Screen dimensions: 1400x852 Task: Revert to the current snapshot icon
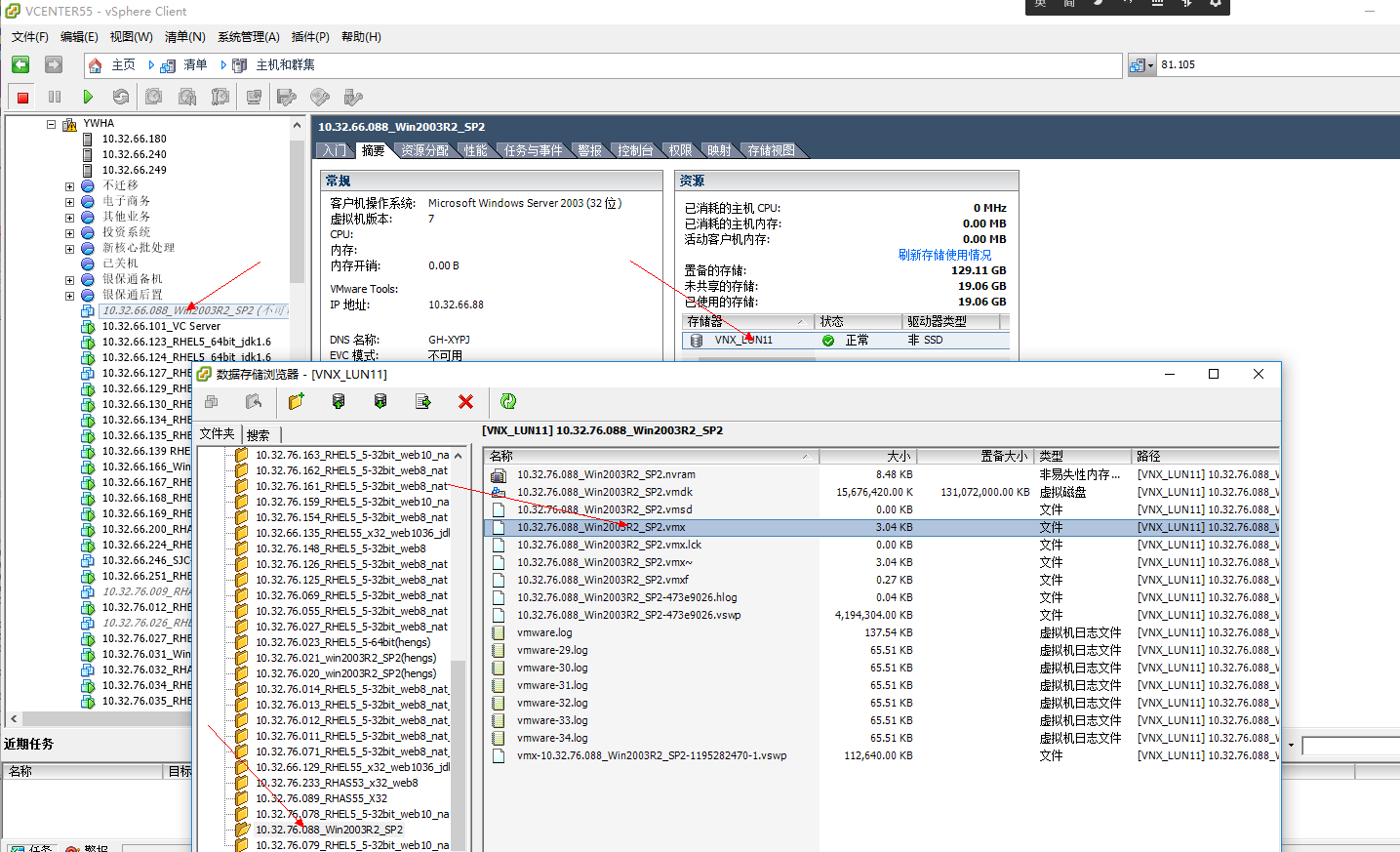[187, 97]
